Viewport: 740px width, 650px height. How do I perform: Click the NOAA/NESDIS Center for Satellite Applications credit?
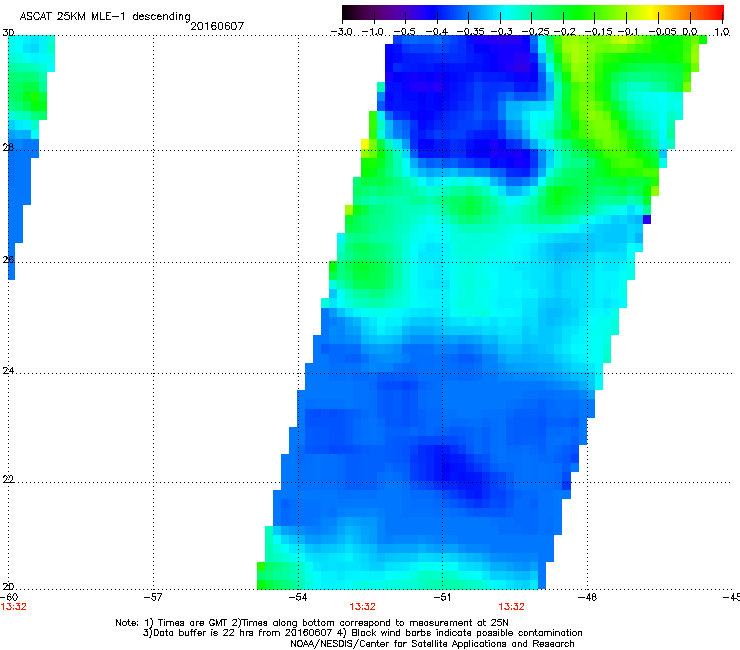pos(432,643)
